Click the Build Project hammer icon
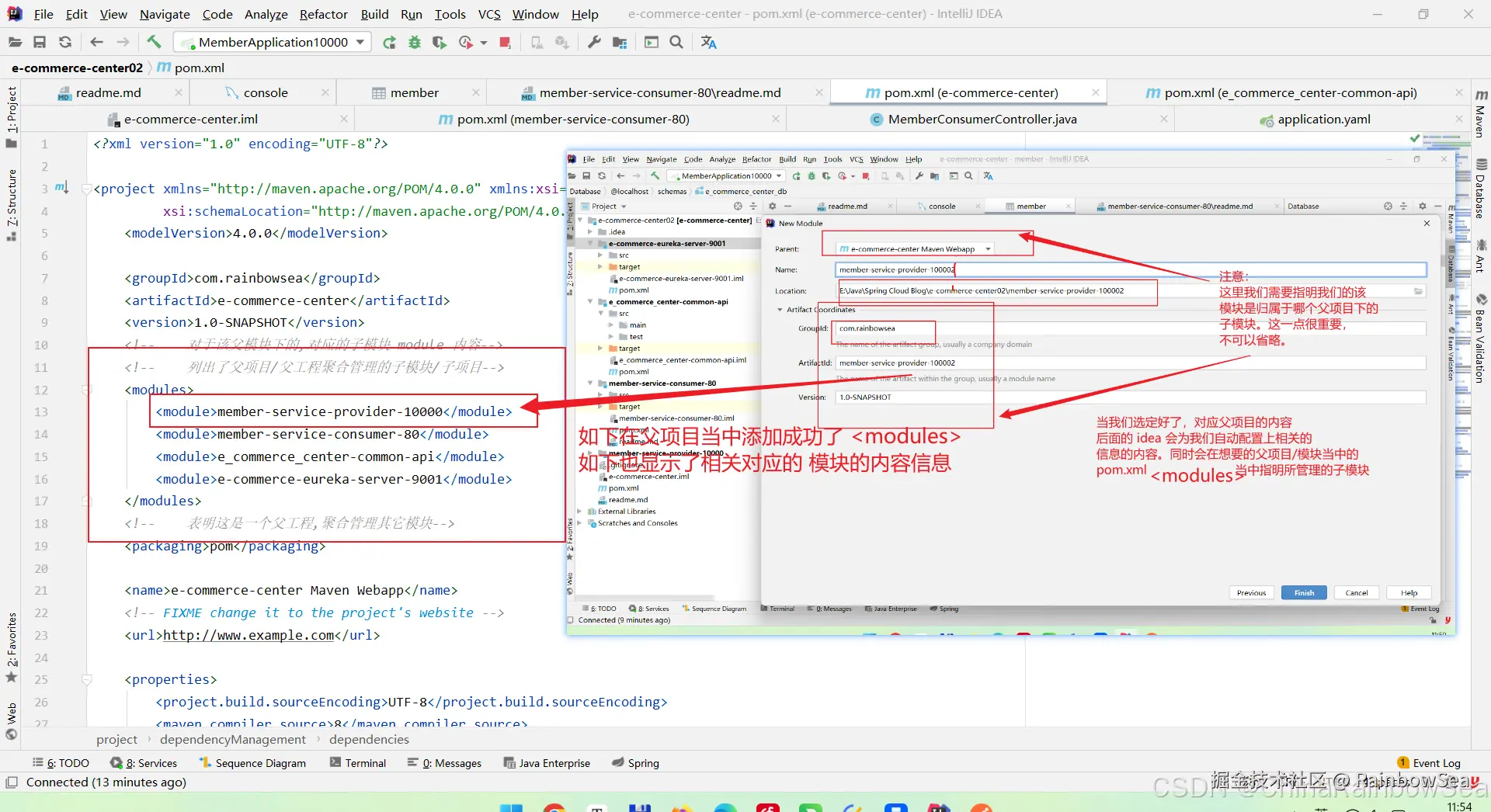 coord(154,42)
